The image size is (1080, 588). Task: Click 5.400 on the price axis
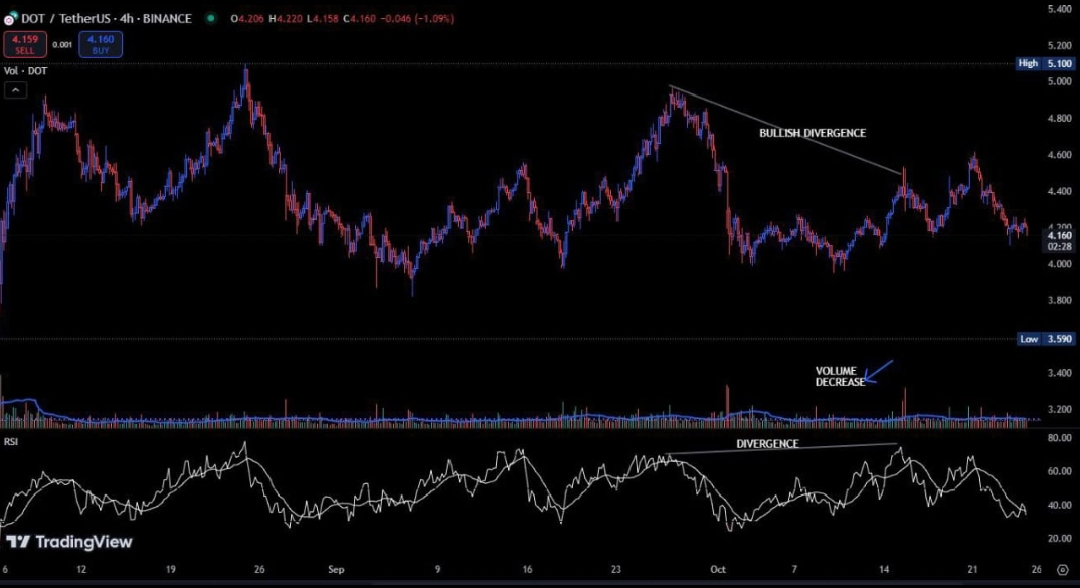point(1059,9)
